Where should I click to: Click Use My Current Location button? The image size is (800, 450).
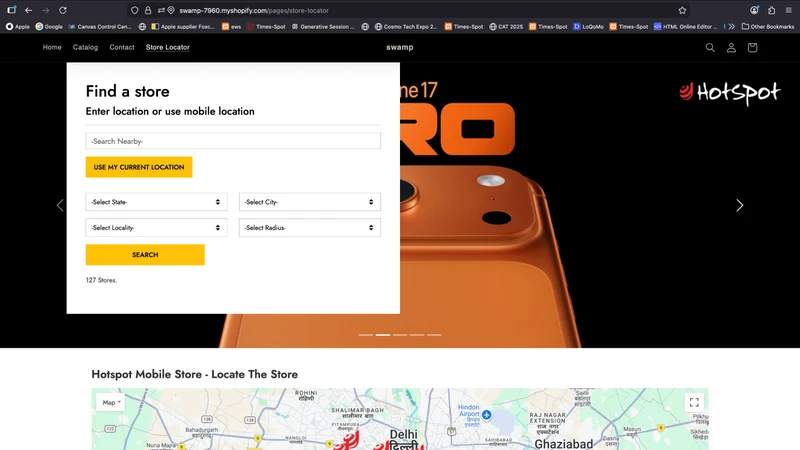[139, 167]
